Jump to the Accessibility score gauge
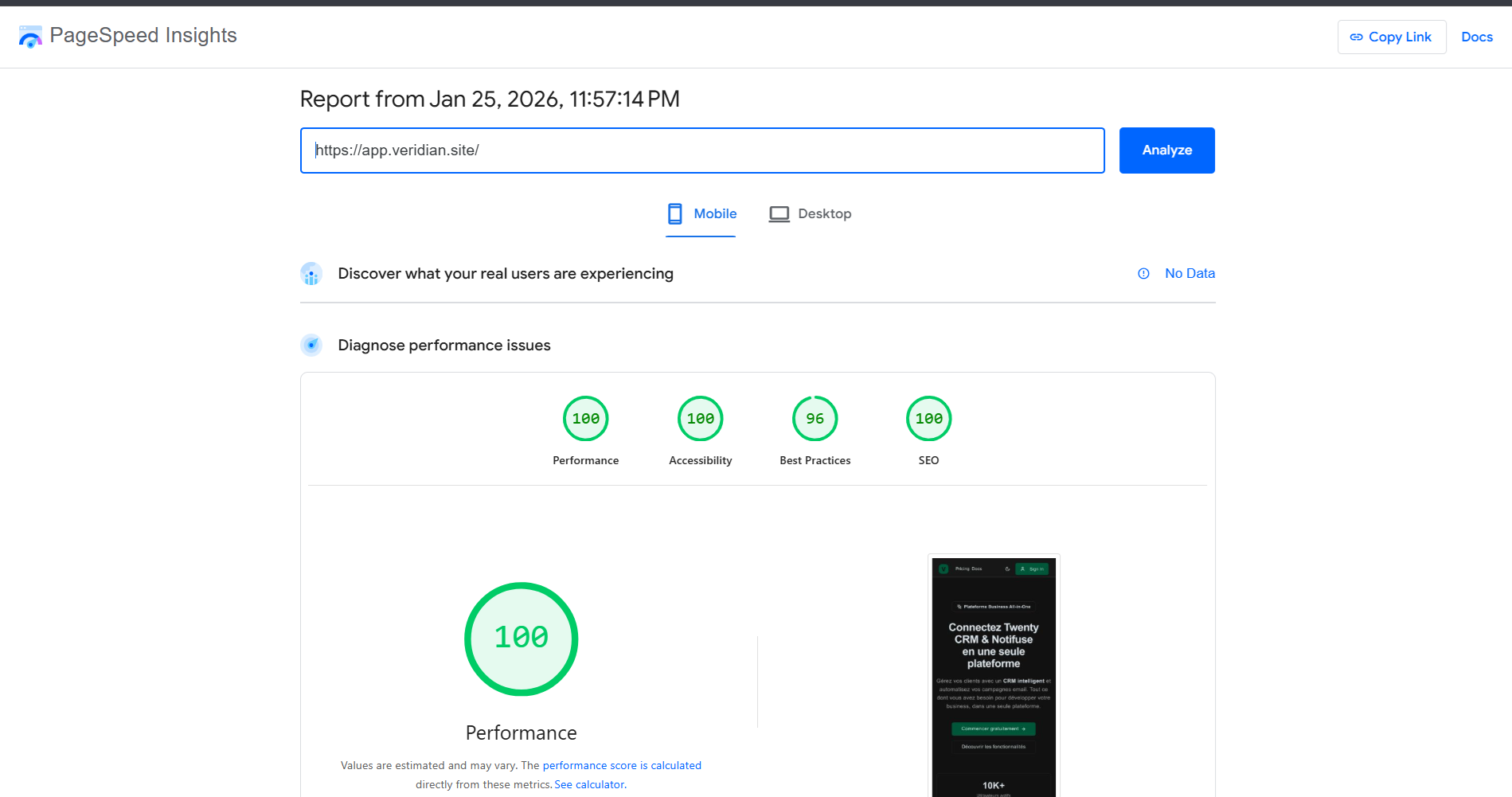The image size is (1512, 797). click(700, 419)
